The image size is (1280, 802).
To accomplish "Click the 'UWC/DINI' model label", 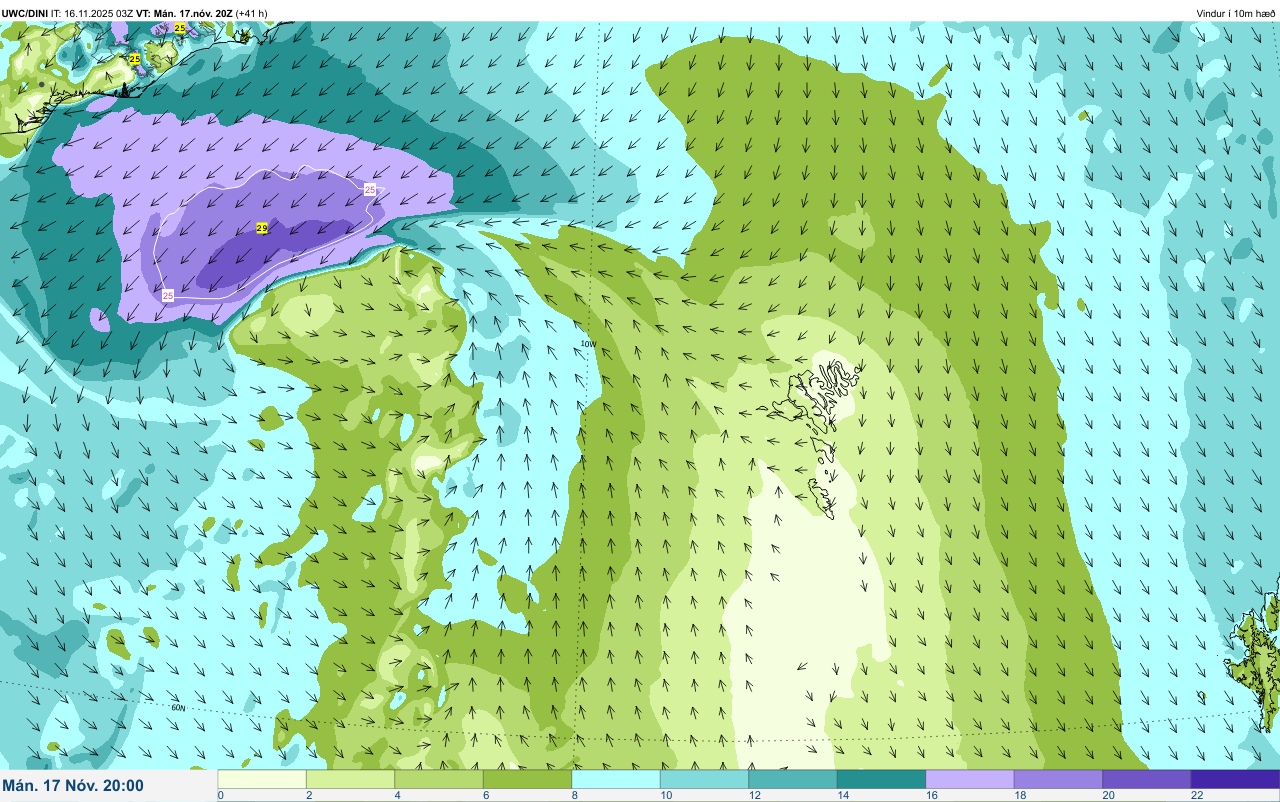I will pos(24,13).
